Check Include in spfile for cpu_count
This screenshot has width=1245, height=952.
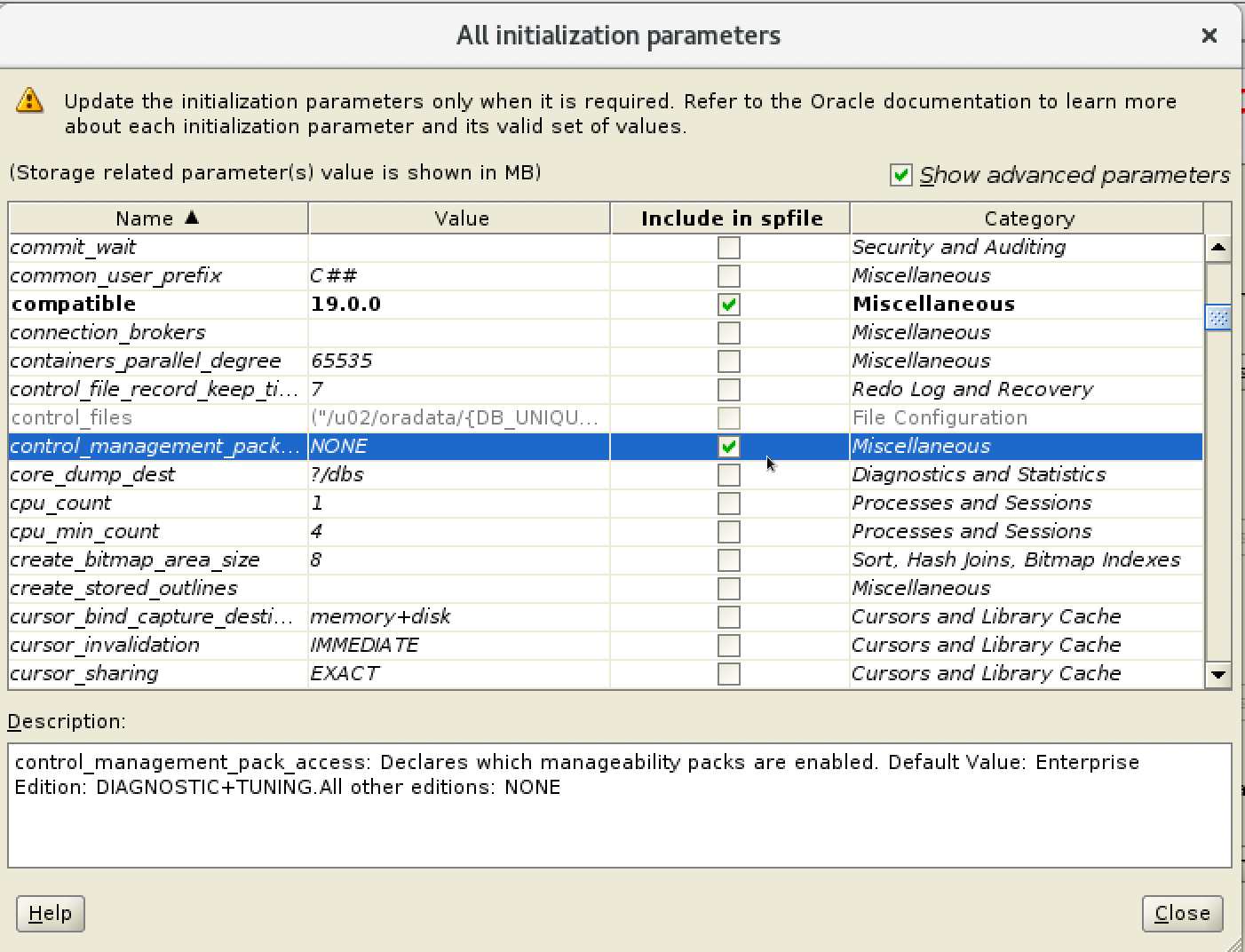coord(729,504)
